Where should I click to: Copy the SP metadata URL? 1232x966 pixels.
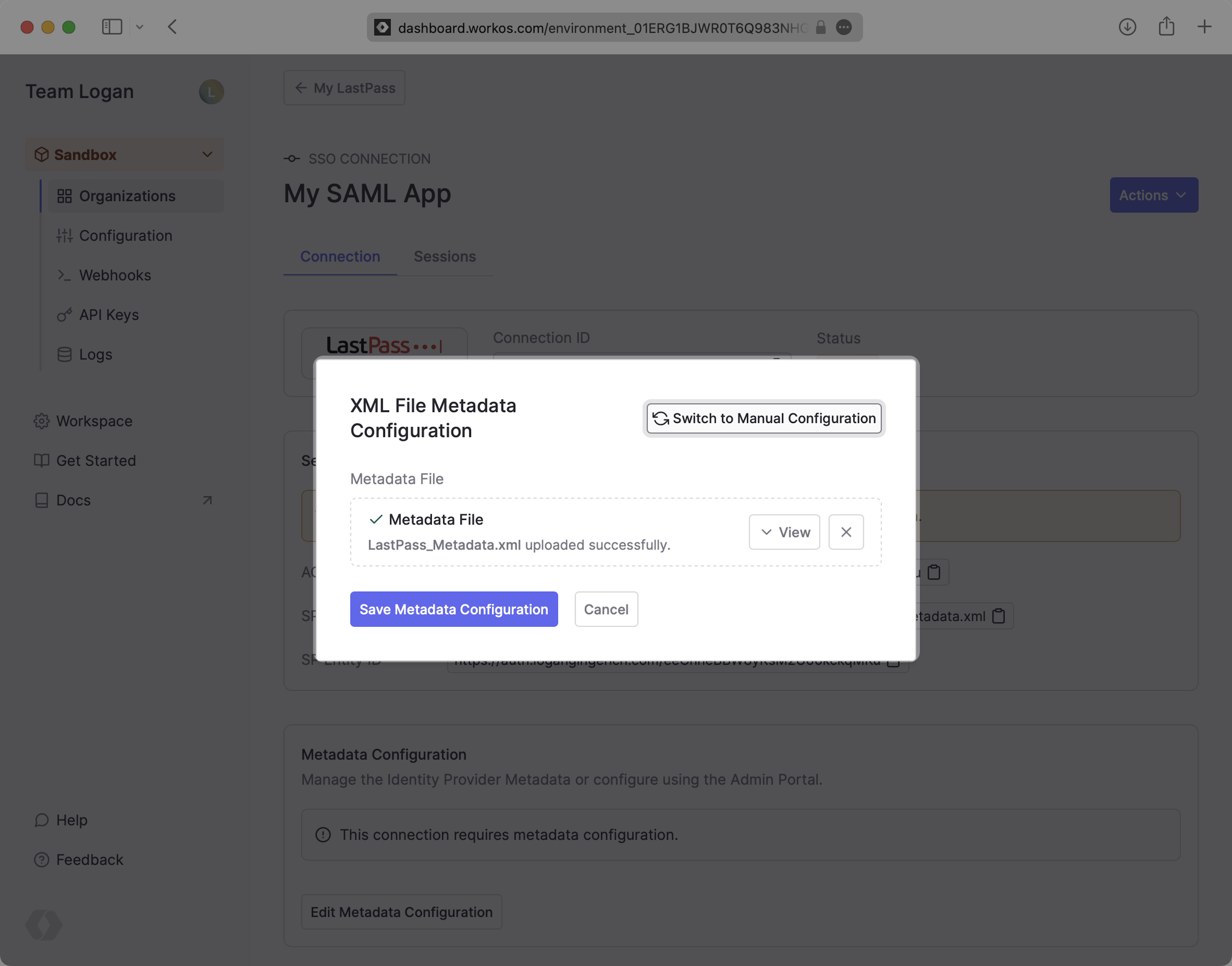(999, 616)
